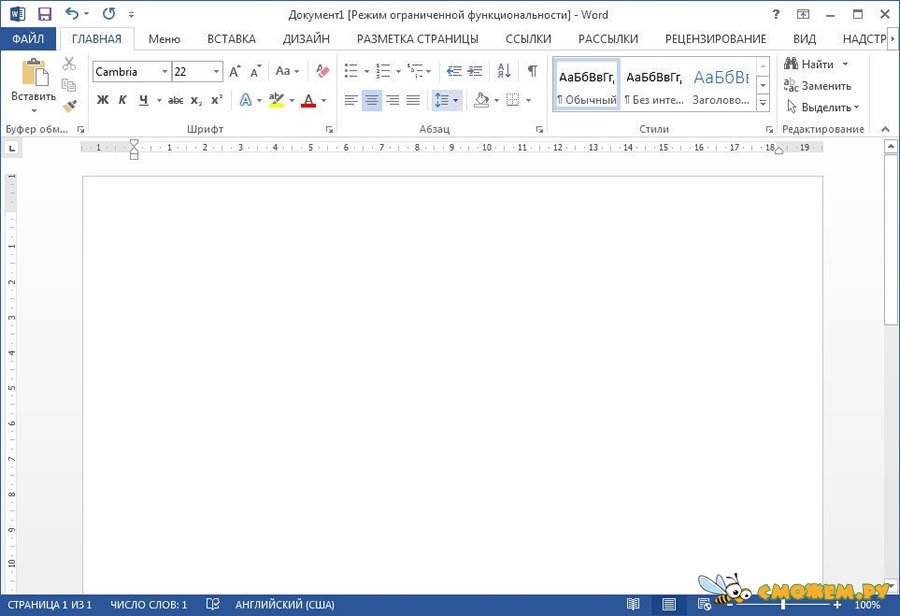Image resolution: width=900 pixels, height=616 pixels.
Task: Toggle Print Layout view in status bar
Action: pos(669,604)
